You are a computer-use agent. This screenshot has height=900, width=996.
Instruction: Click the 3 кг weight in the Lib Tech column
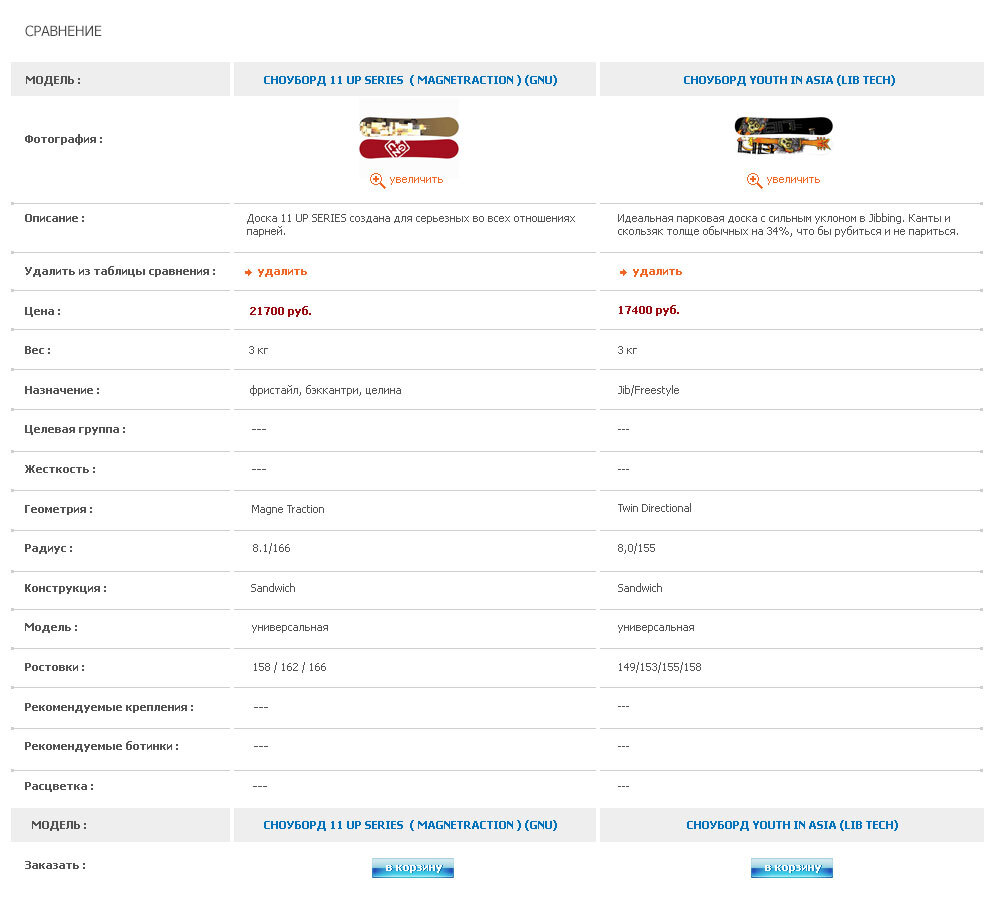627,351
